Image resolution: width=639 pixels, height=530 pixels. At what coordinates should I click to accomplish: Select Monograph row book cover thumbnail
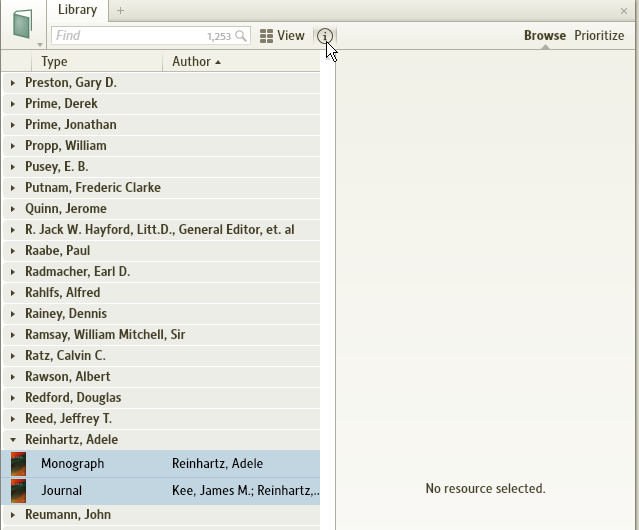pos(18,464)
